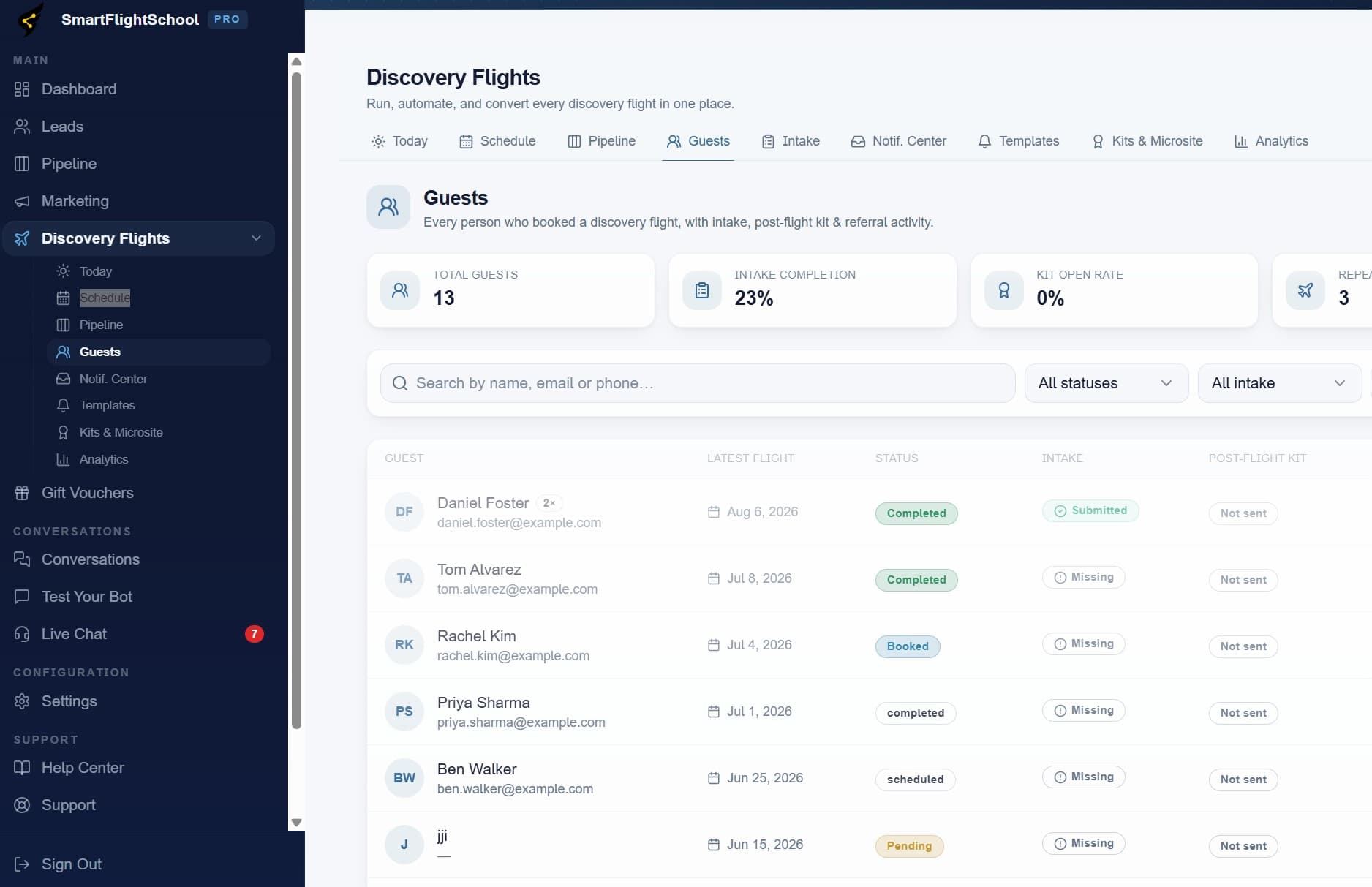Open the Intake tab
The width and height of the screenshot is (1372, 887).
coord(791,141)
